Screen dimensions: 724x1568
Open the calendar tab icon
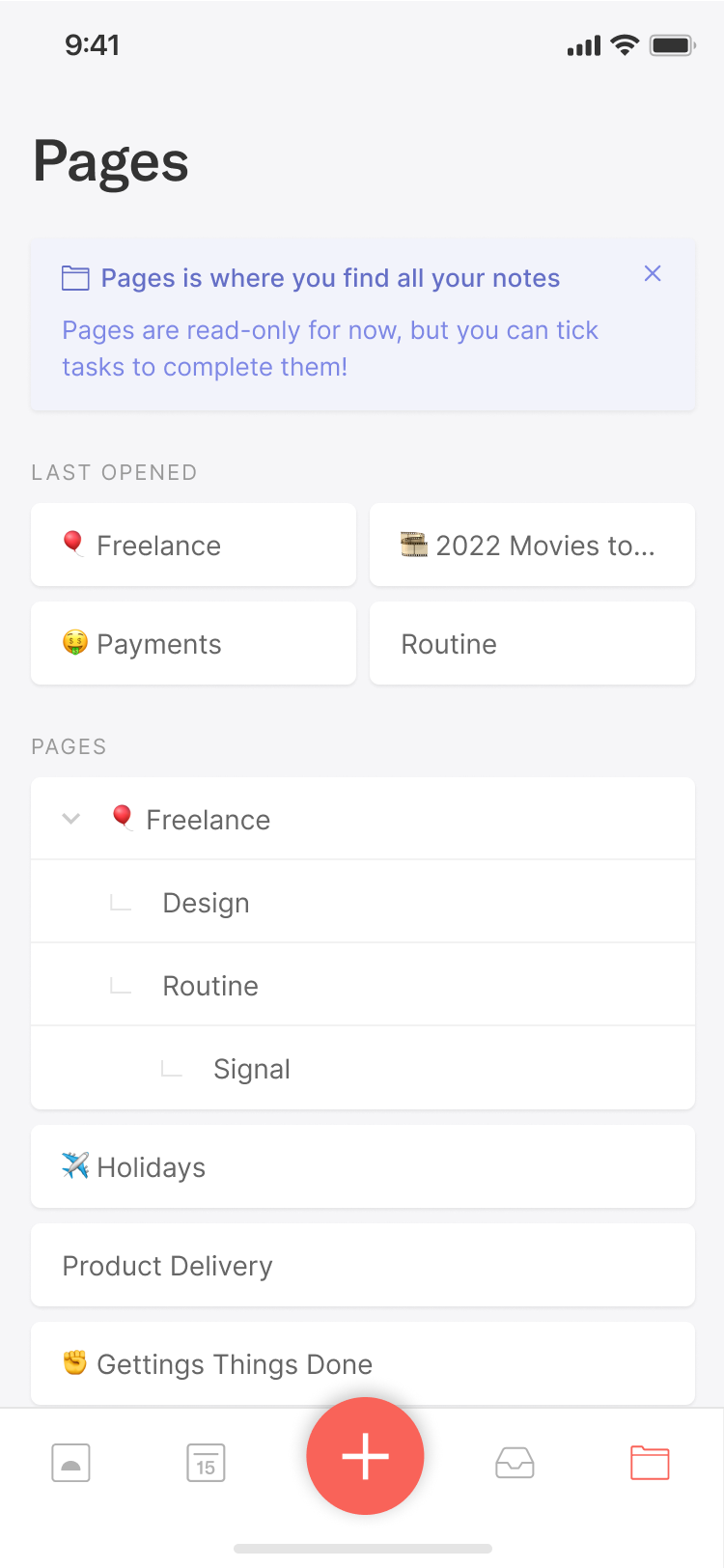point(206,1463)
